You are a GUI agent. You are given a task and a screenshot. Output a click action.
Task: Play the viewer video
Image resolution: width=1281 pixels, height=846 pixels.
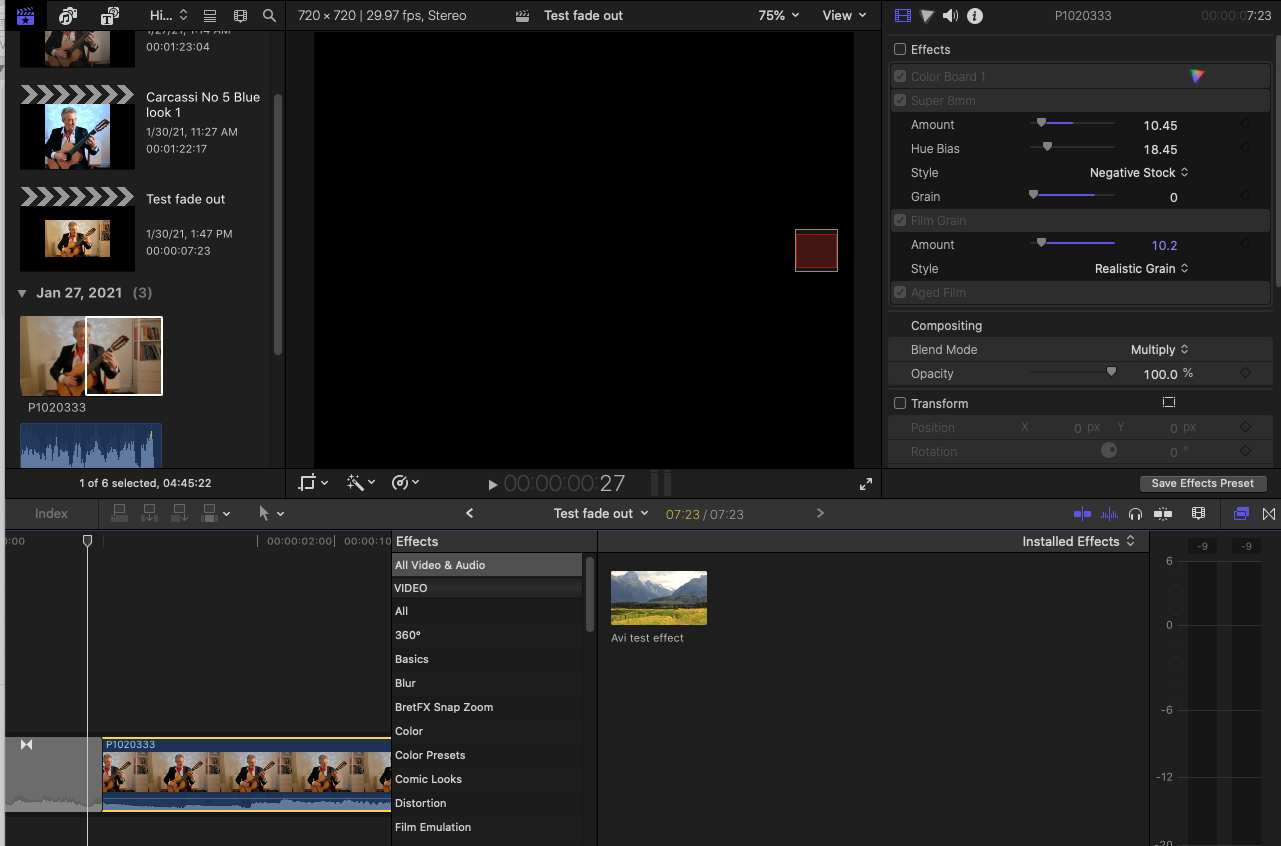tap(492, 485)
